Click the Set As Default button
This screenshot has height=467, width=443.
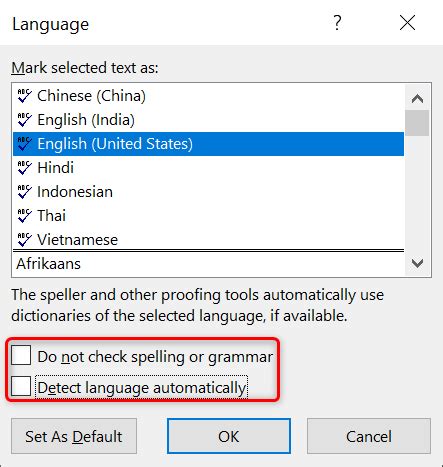(x=74, y=436)
